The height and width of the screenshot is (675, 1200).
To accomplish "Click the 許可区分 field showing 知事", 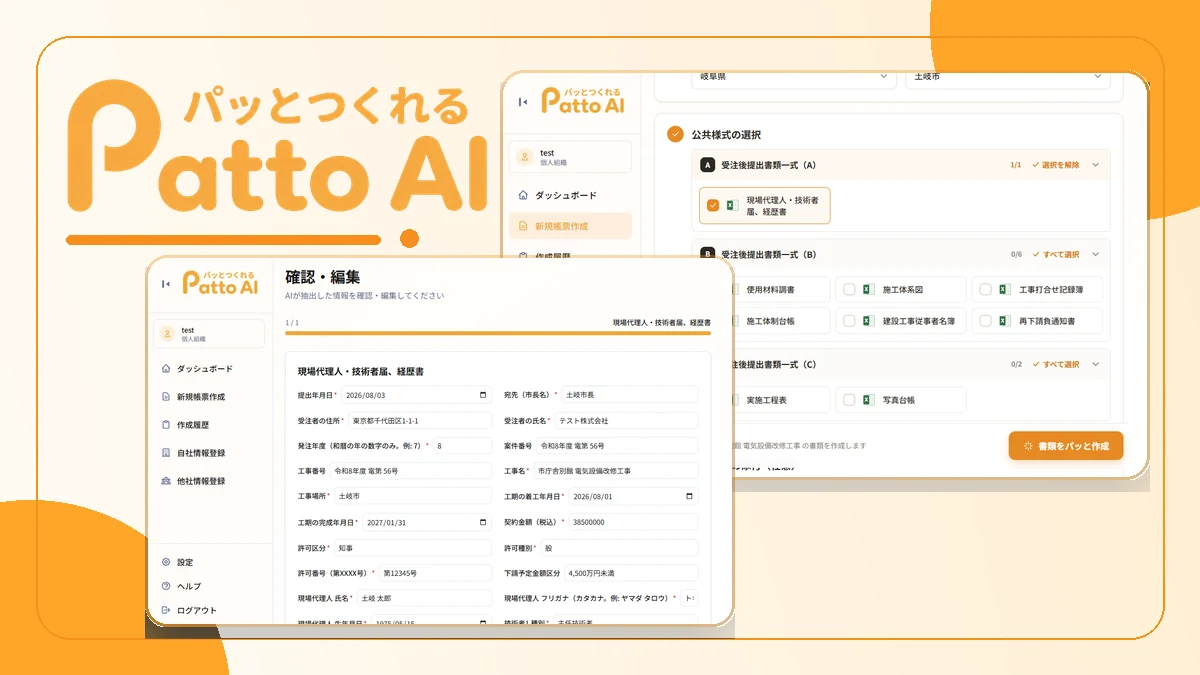I will click(413, 548).
